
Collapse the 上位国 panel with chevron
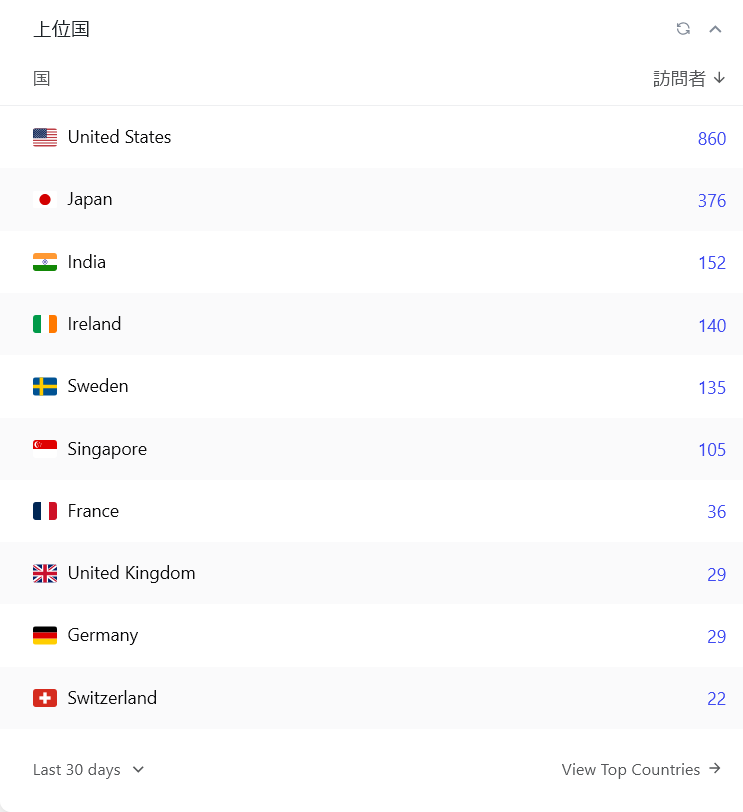[715, 29]
